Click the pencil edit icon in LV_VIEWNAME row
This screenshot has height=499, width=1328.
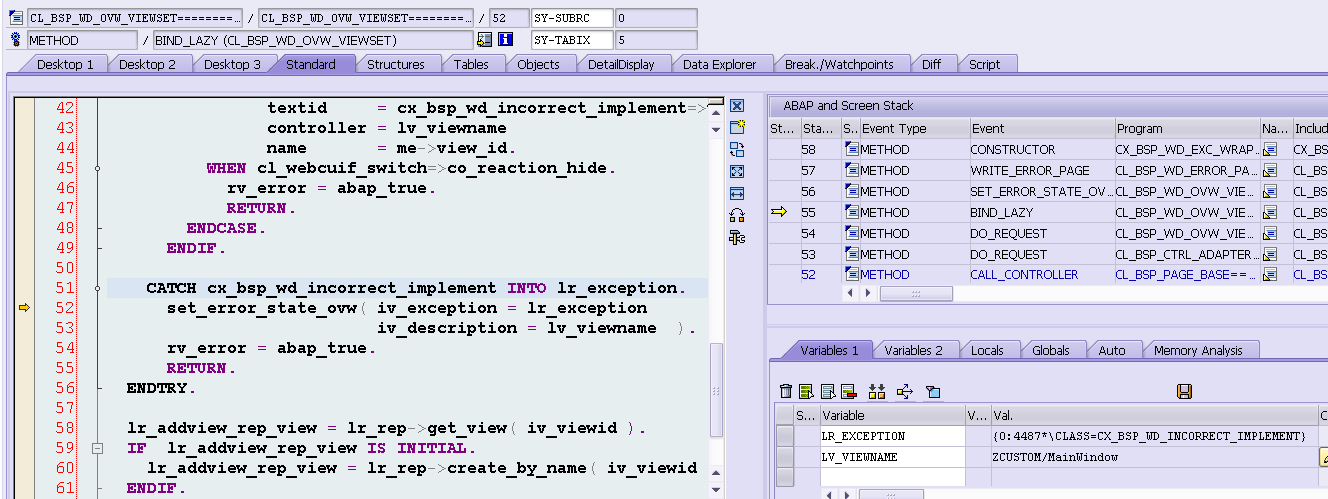tap(1325, 457)
